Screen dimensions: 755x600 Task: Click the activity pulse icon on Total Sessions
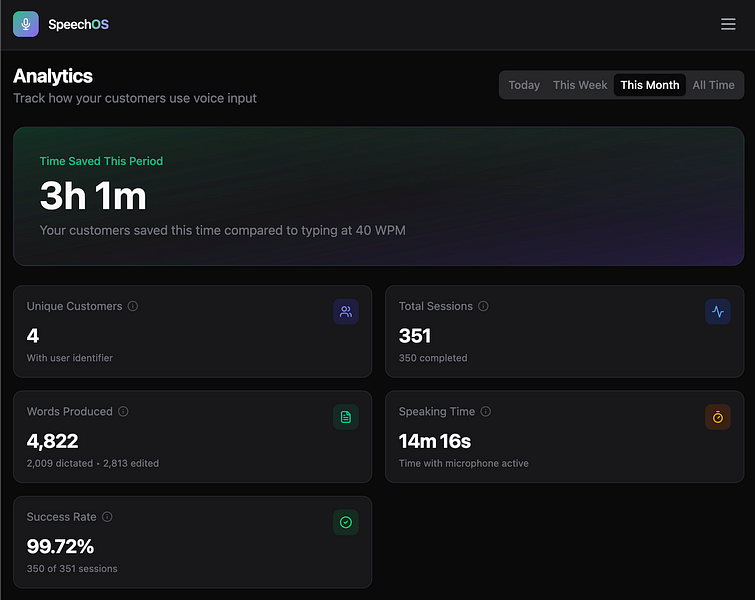coord(718,312)
